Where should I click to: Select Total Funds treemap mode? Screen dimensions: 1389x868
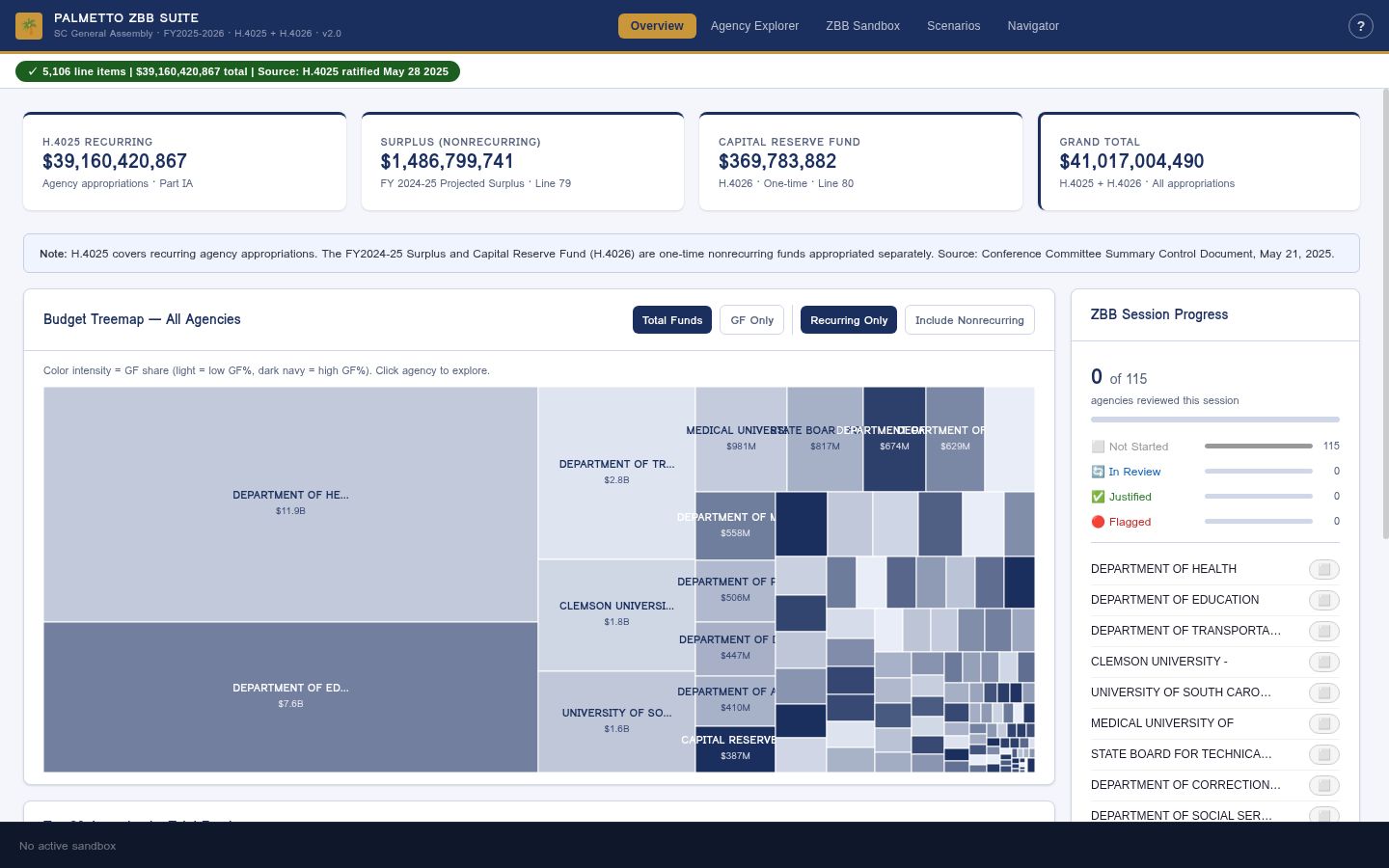pyautogui.click(x=672, y=320)
